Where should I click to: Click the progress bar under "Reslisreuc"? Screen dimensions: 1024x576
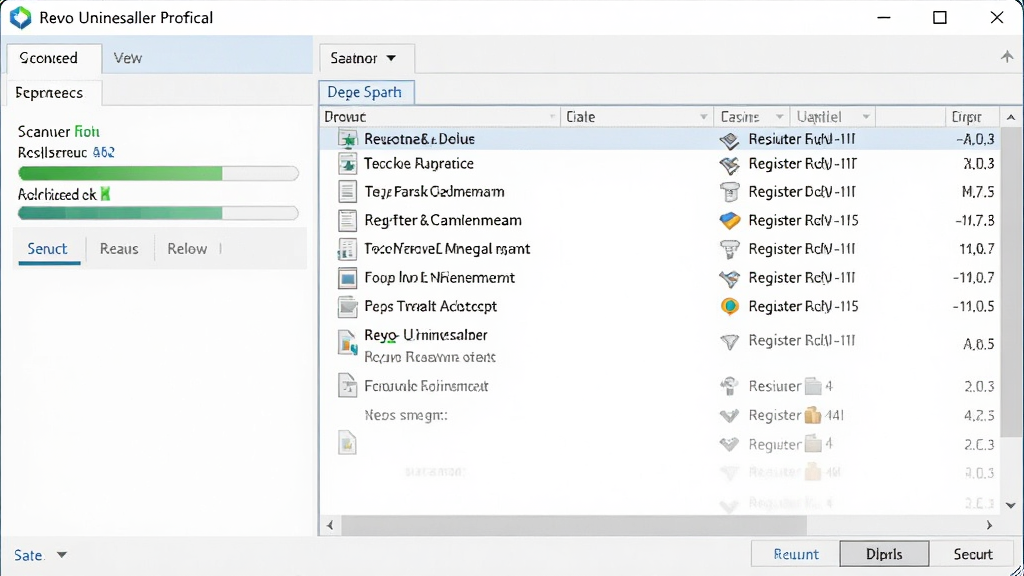pyautogui.click(x=159, y=173)
